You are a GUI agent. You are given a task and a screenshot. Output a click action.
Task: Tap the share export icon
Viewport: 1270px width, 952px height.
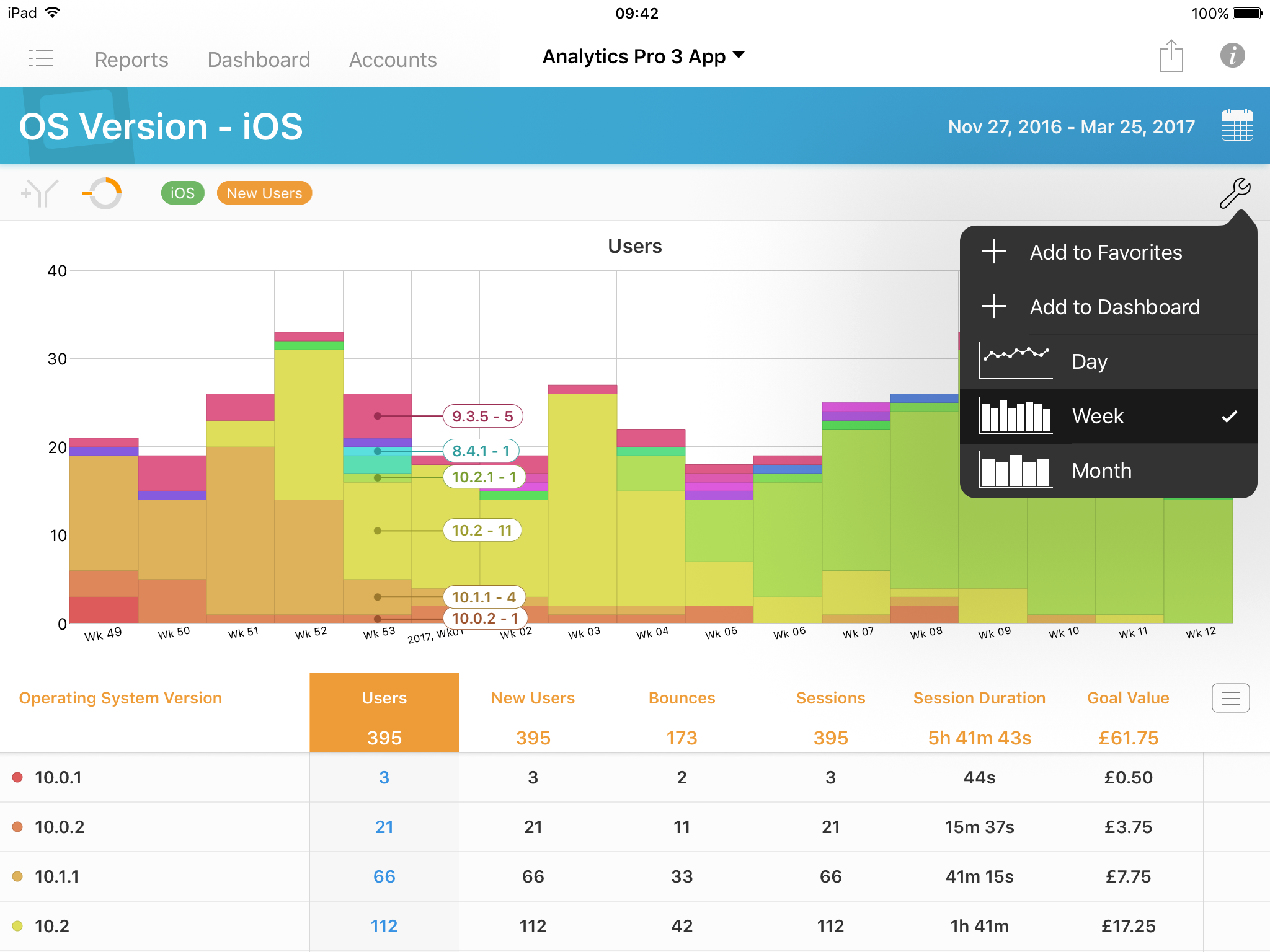pyautogui.click(x=1171, y=56)
